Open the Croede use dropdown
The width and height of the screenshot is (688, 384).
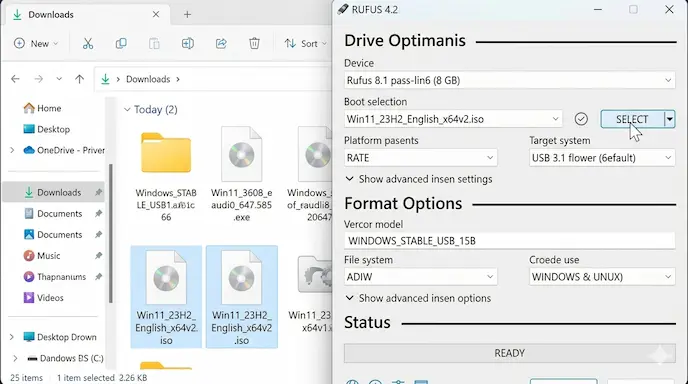tap(602, 277)
